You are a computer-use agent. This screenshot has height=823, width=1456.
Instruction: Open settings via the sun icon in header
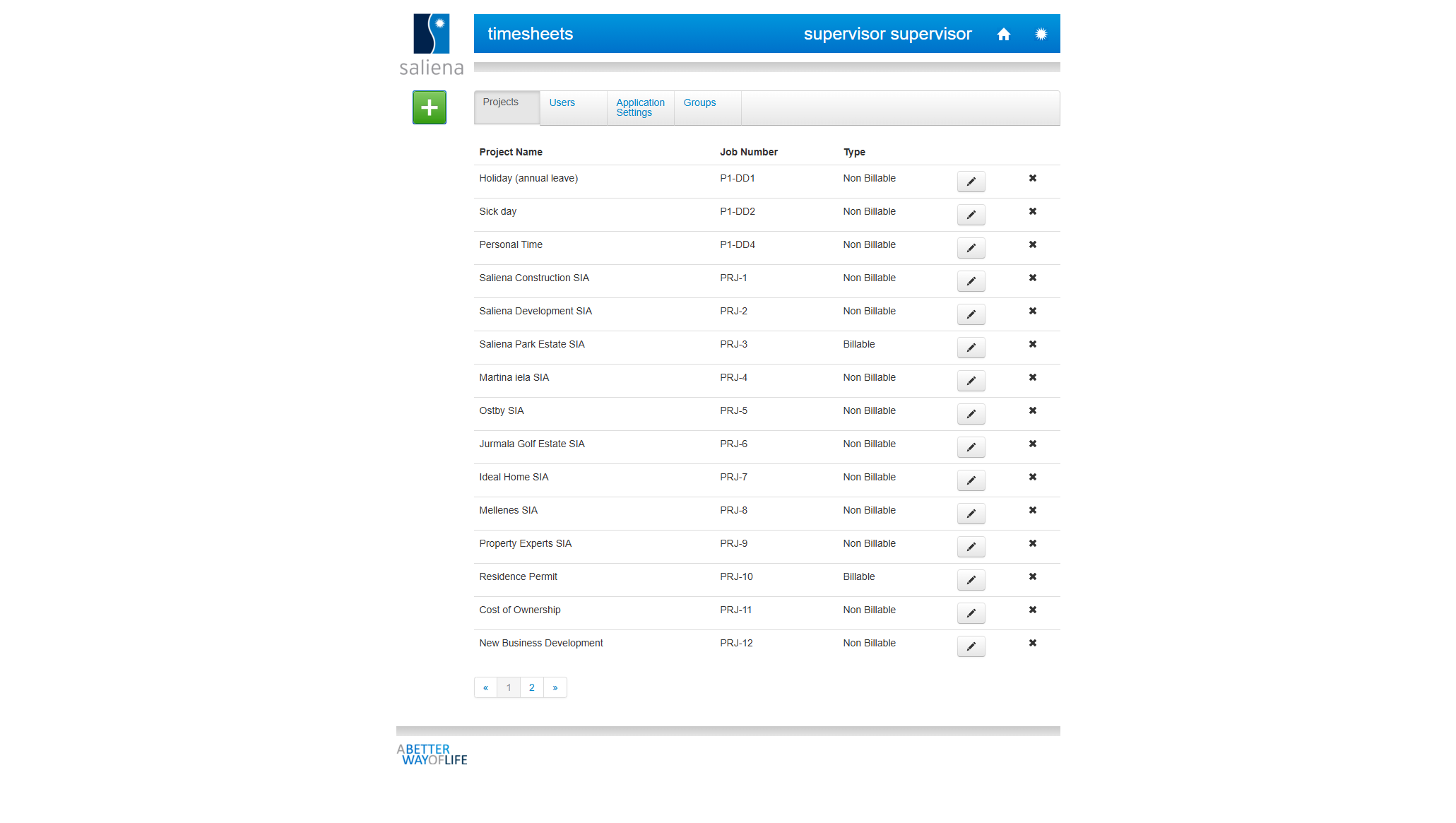(1041, 33)
